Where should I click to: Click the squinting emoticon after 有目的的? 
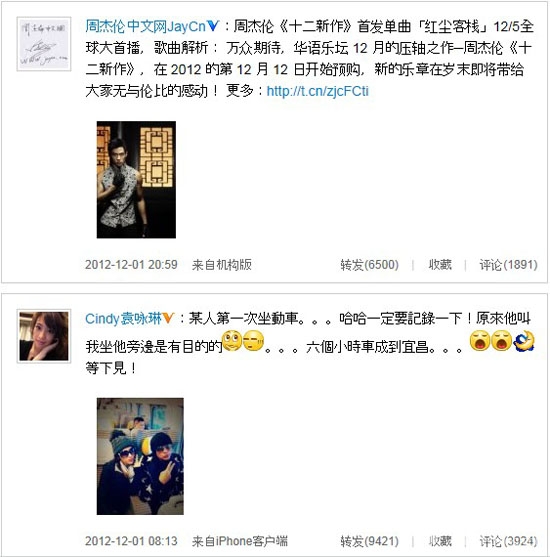[253, 341]
